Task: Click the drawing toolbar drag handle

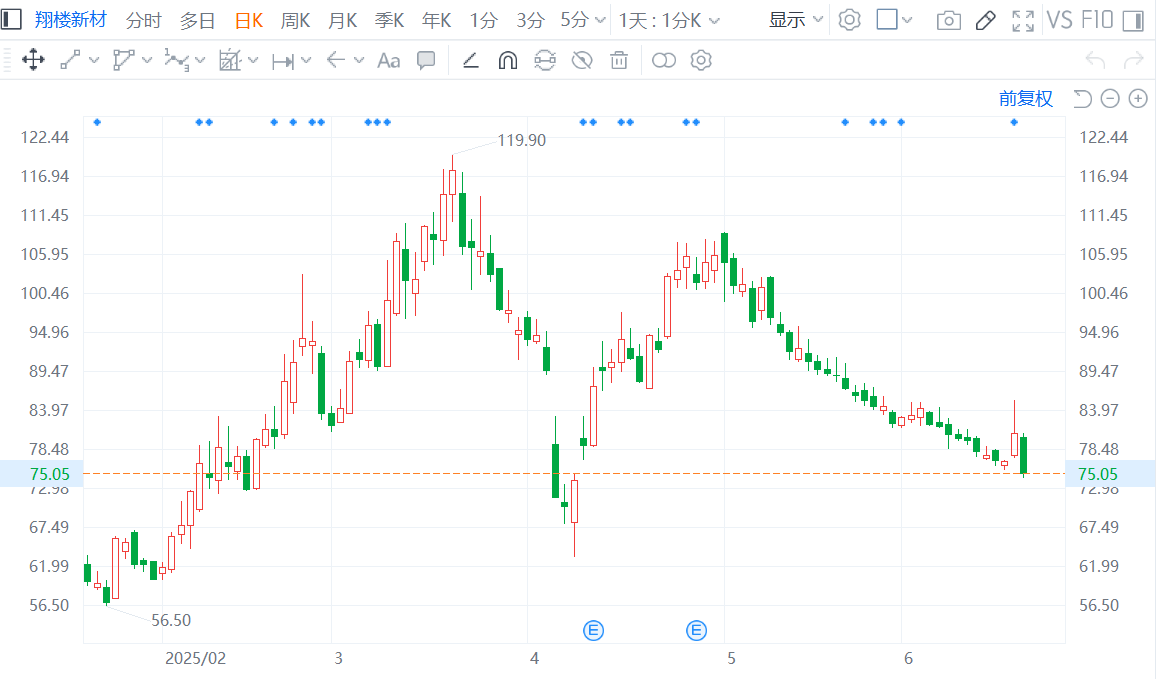Action: pos(7,60)
